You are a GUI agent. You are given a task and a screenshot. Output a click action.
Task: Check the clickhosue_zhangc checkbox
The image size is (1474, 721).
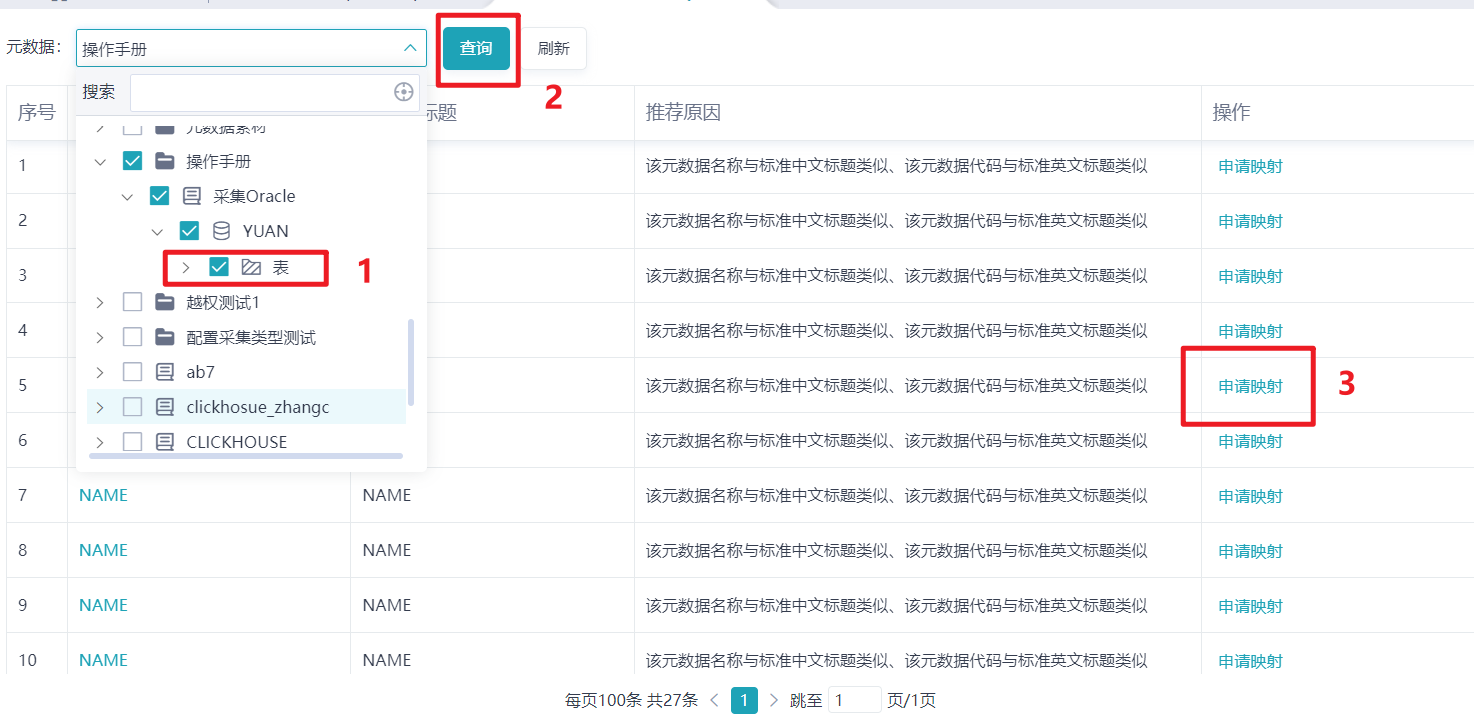(x=132, y=407)
